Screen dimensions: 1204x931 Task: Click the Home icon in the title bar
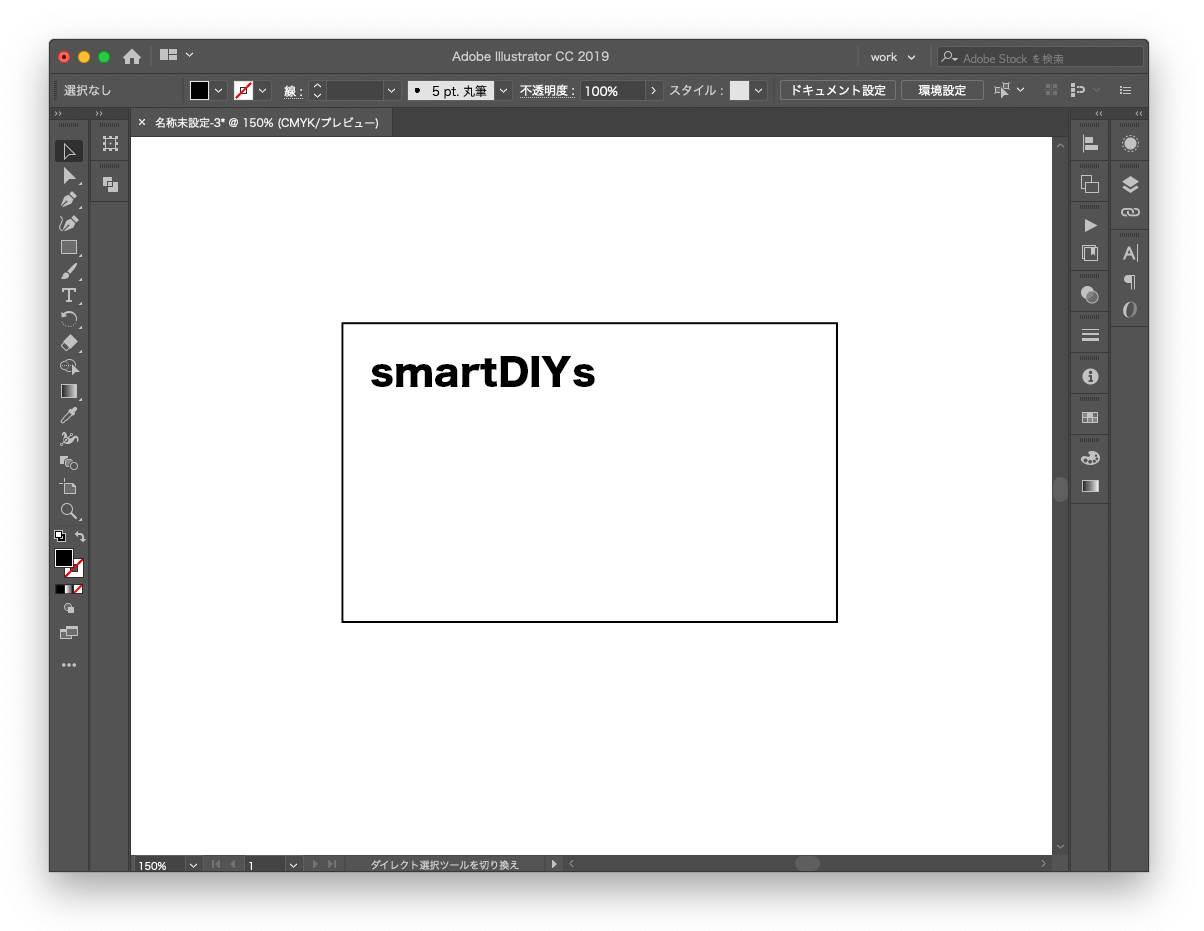coord(131,57)
